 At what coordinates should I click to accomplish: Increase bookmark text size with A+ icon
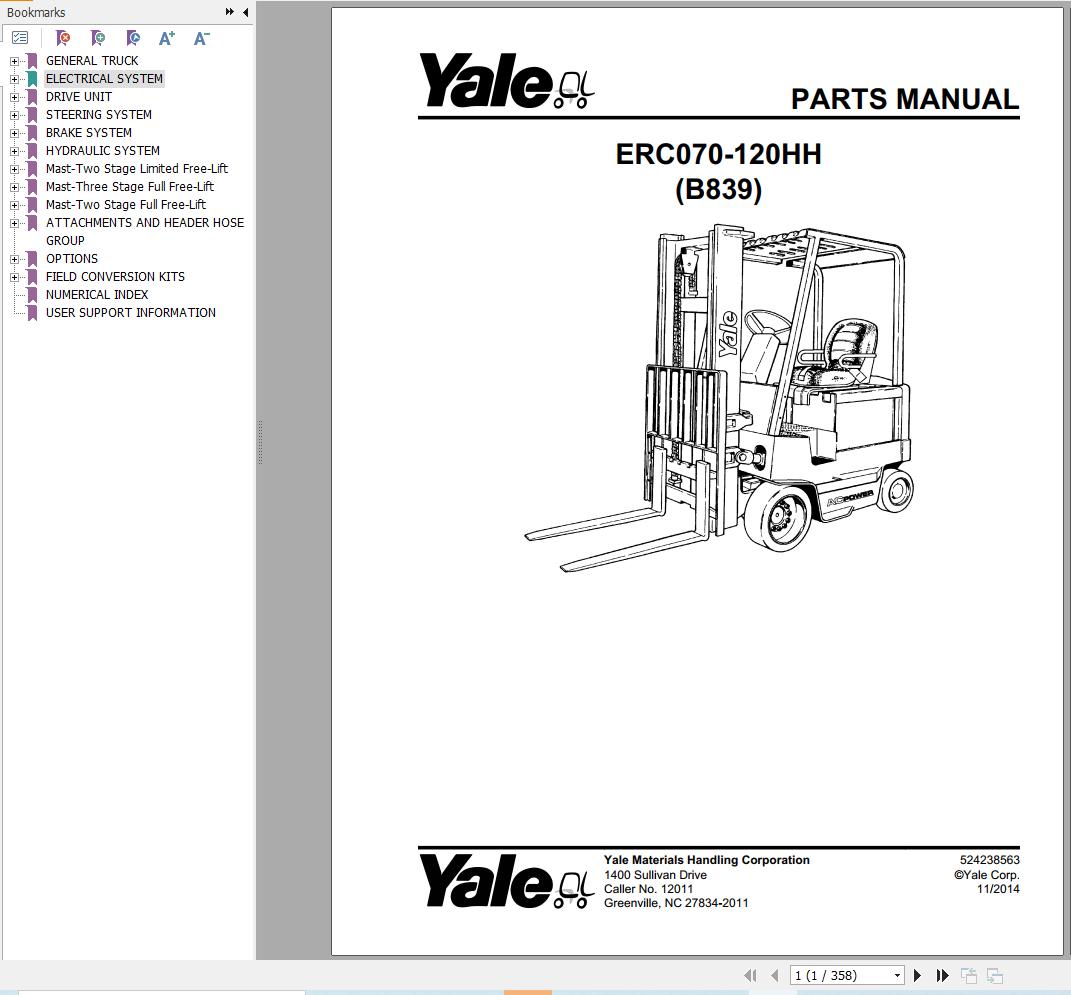(166, 38)
